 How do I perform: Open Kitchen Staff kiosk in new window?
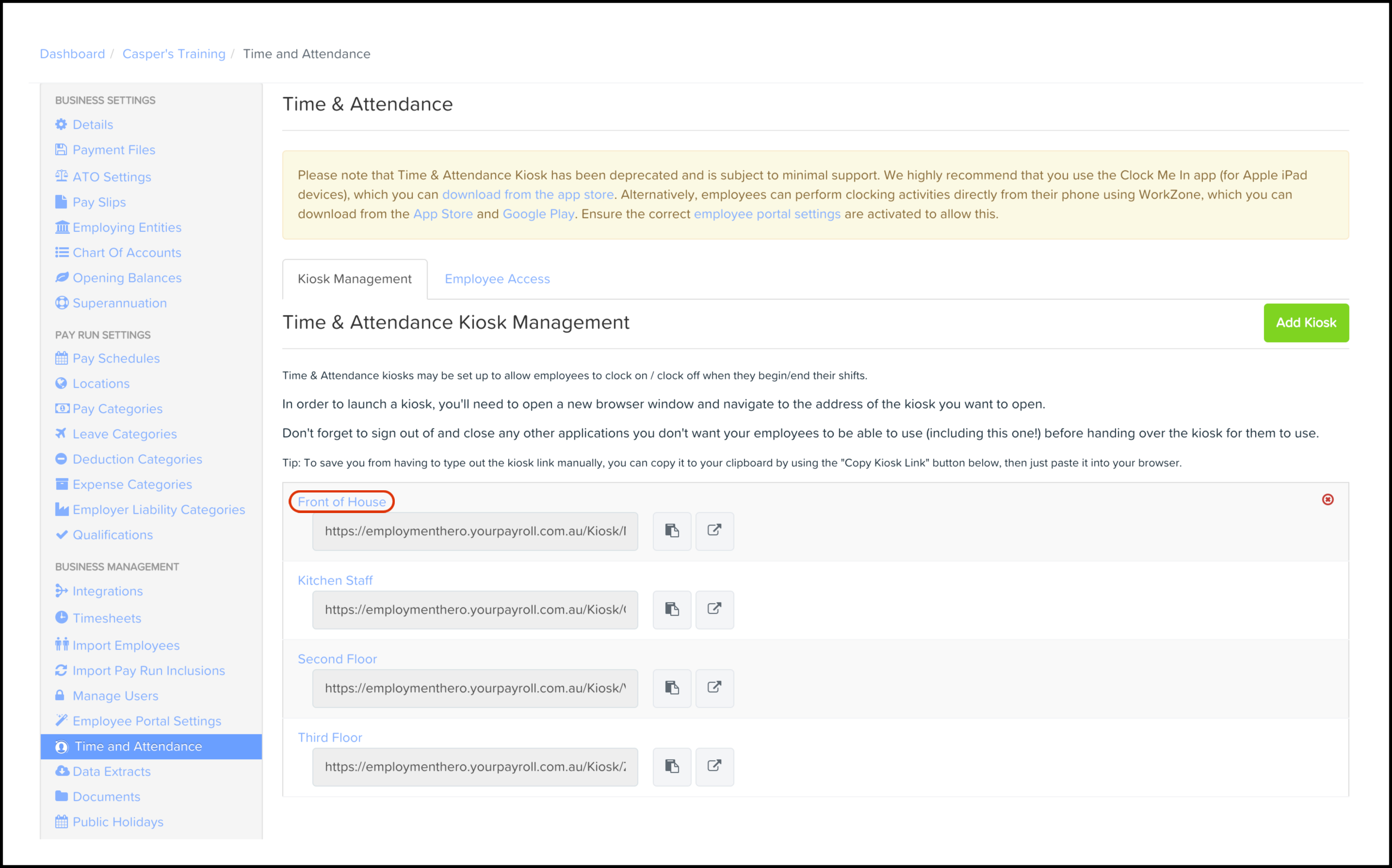(714, 610)
